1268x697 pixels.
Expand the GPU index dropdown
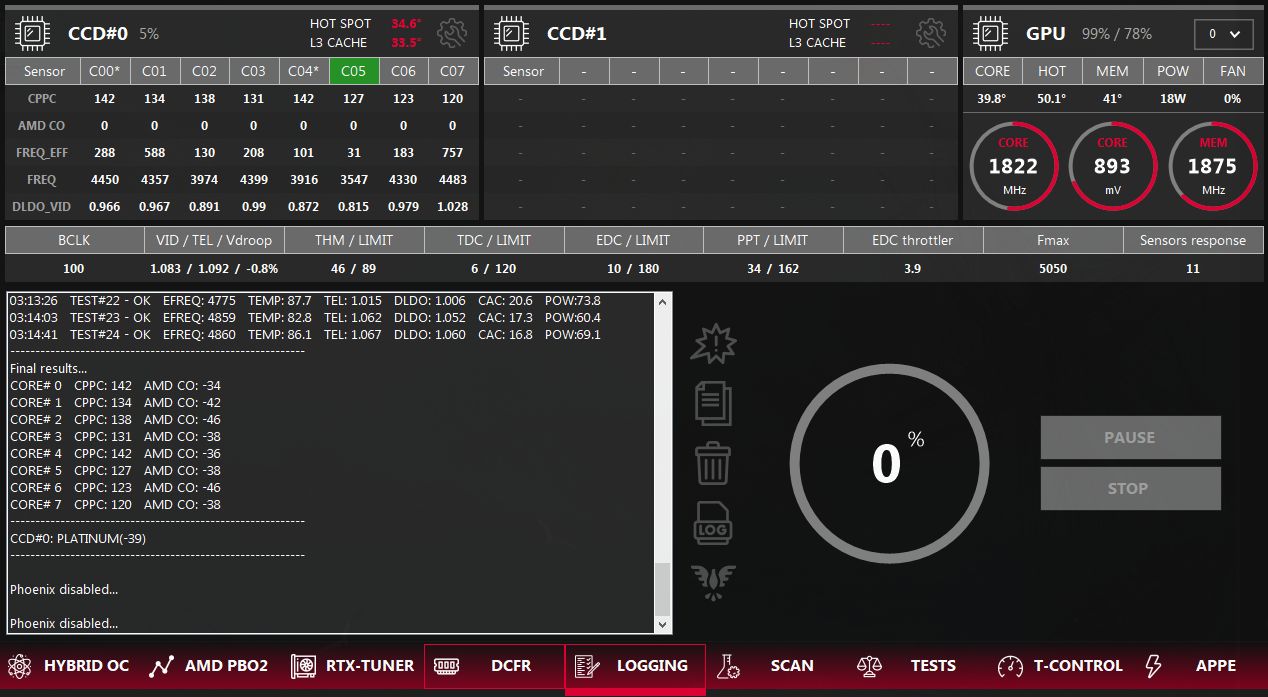(1224, 34)
